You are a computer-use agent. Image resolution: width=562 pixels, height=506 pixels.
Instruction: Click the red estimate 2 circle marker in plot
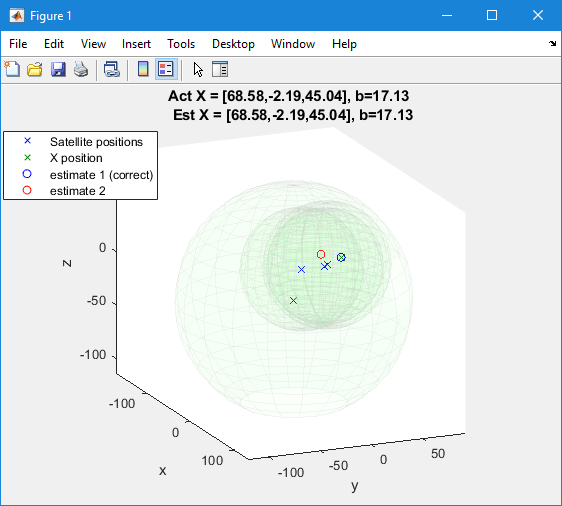[x=321, y=254]
